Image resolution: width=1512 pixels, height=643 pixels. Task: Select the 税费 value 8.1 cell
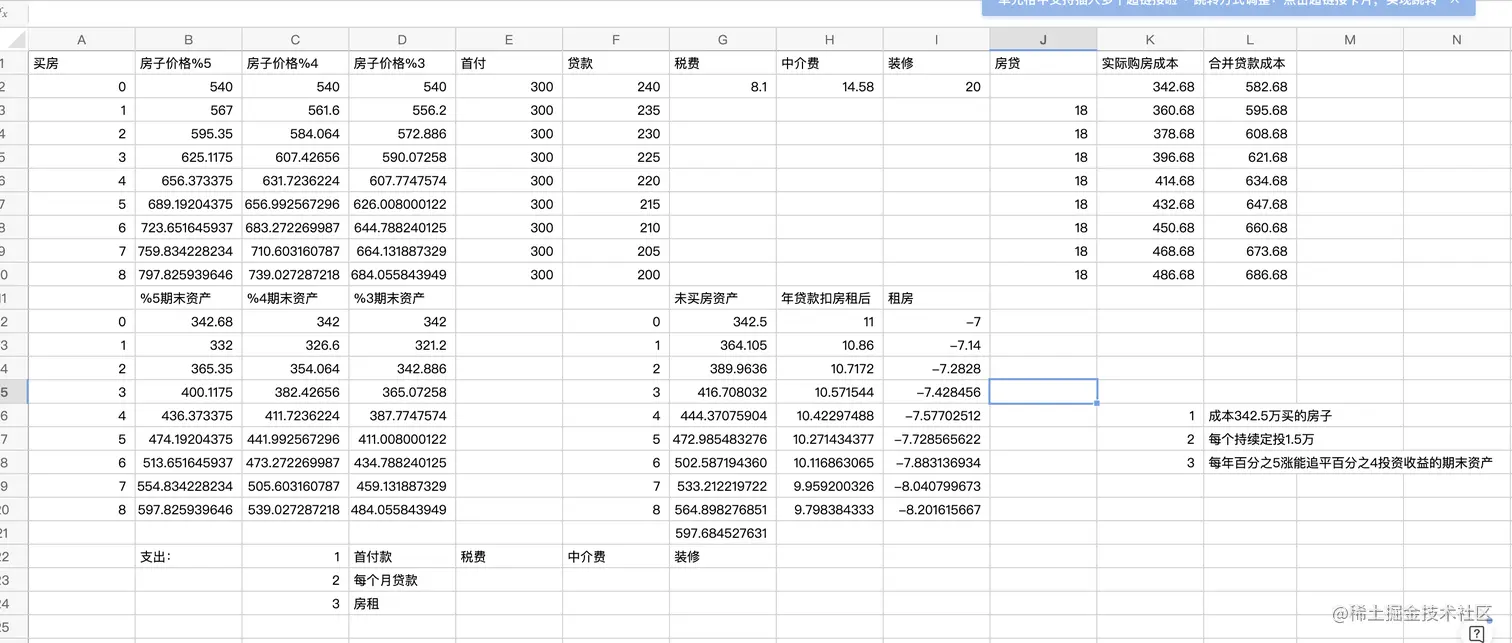(x=723, y=87)
